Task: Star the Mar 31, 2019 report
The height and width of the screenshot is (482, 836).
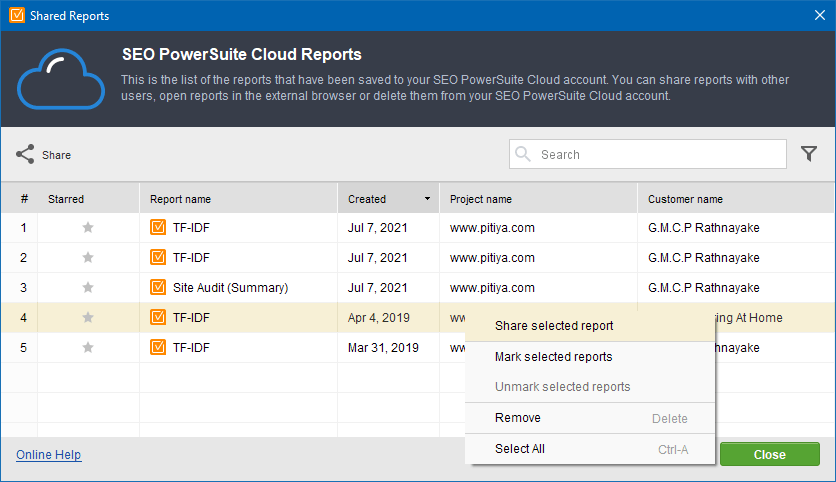Action: point(88,347)
